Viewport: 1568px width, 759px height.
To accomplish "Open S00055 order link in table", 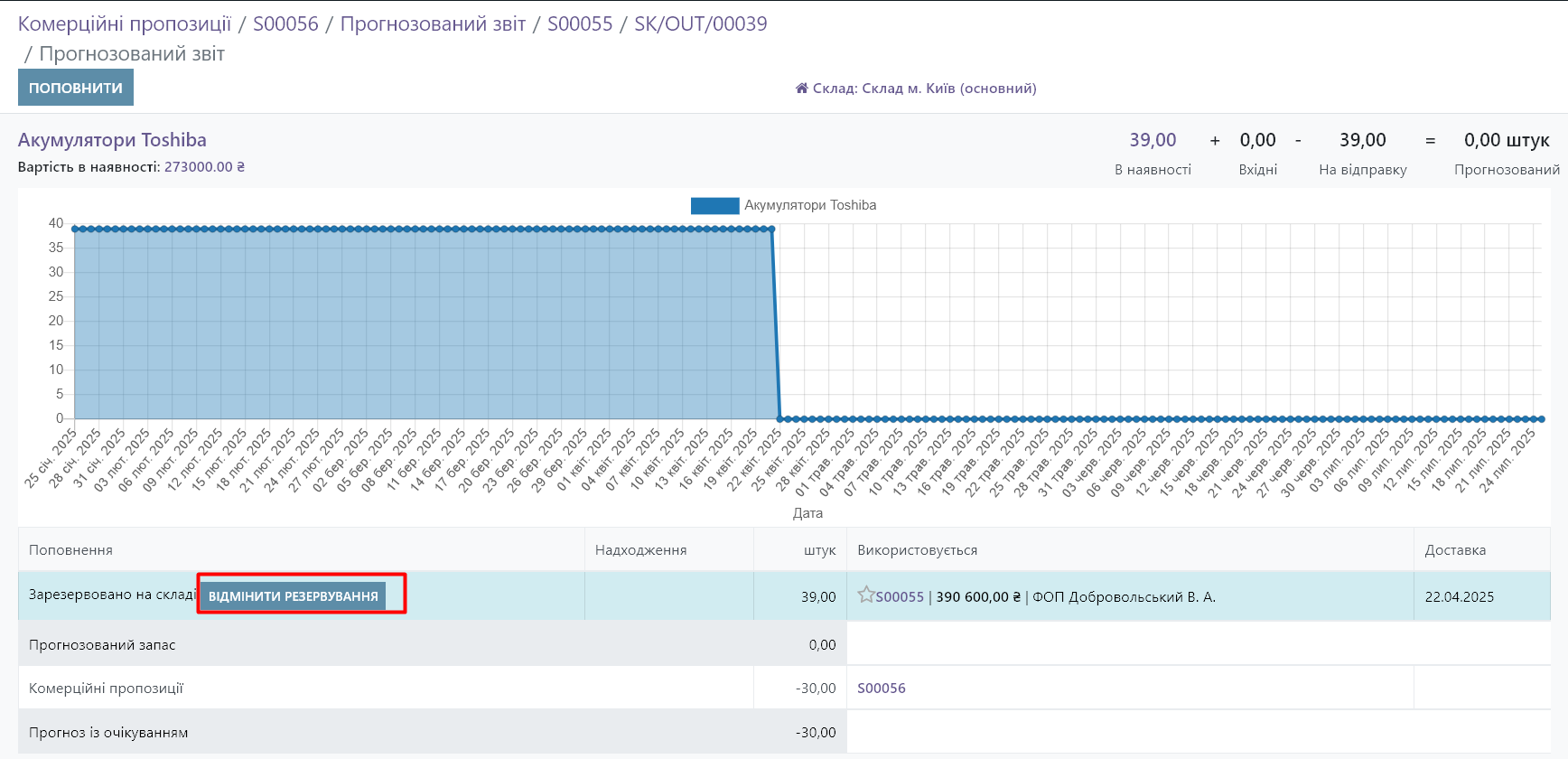I will click(x=900, y=597).
